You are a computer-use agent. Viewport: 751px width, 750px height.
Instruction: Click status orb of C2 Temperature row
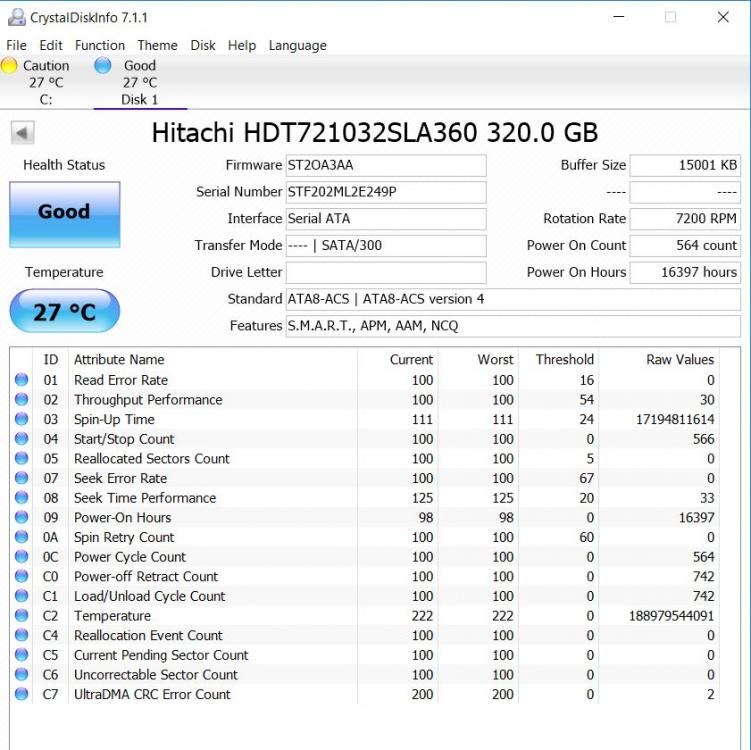click(22, 615)
